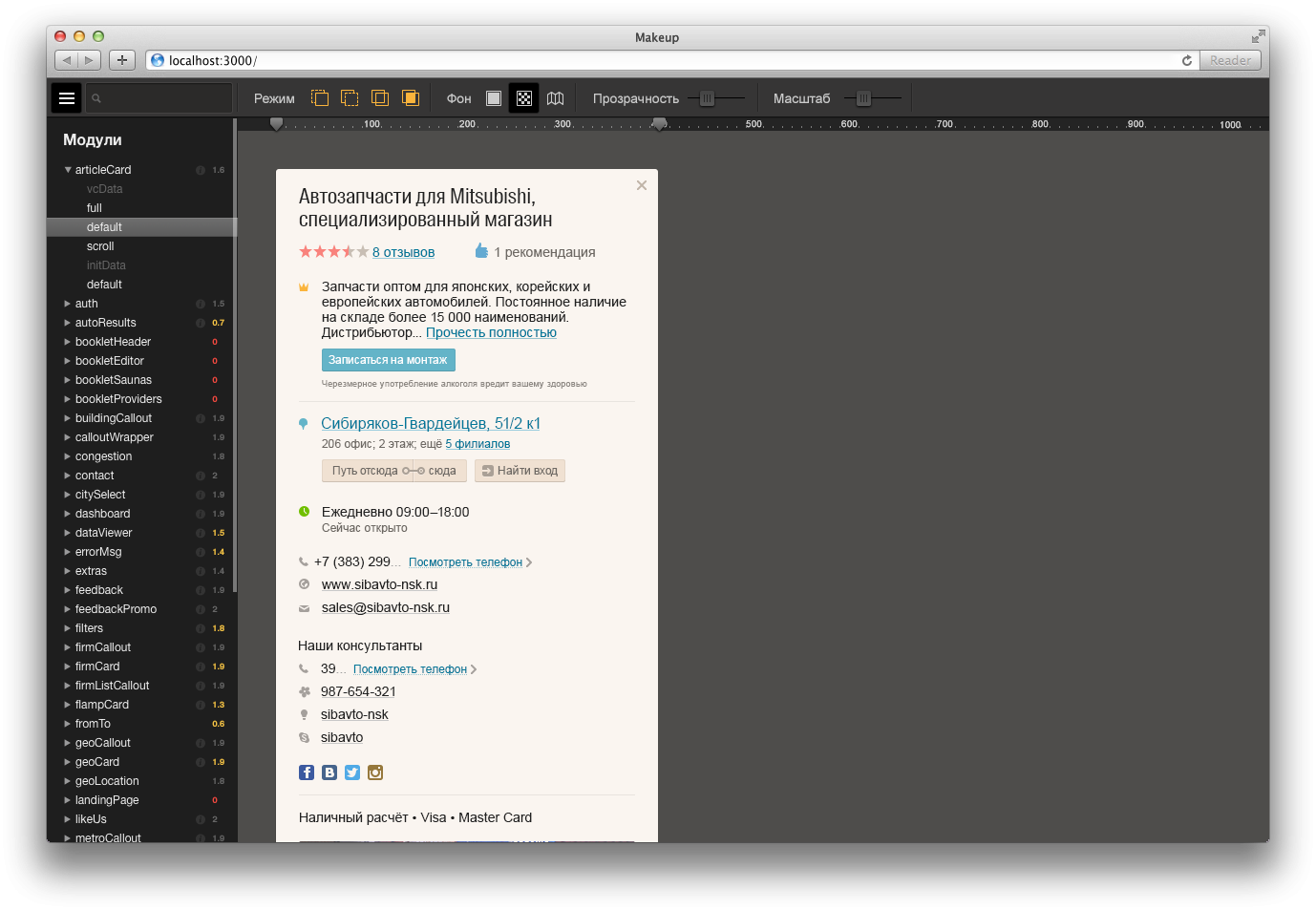Click the crown icon beside the description
This screenshot has width=1316, height=910.
pyautogui.click(x=304, y=286)
